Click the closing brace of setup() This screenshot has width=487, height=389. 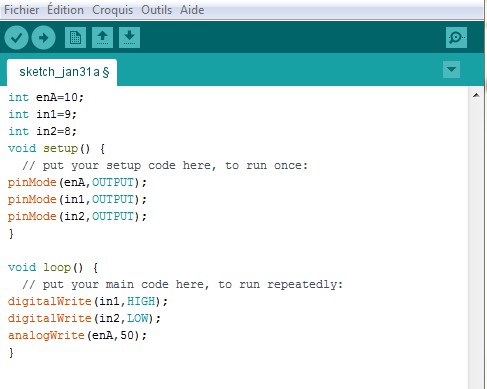click(11, 234)
